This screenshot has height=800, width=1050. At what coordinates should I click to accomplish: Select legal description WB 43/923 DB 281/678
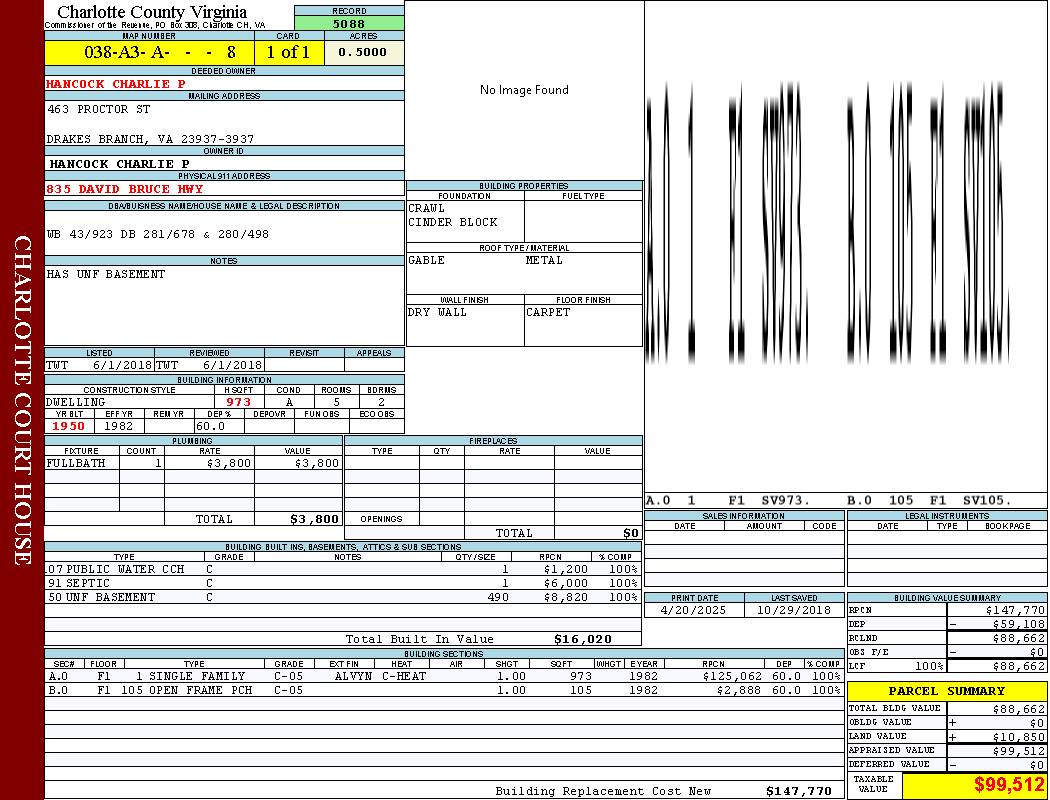tap(157, 234)
